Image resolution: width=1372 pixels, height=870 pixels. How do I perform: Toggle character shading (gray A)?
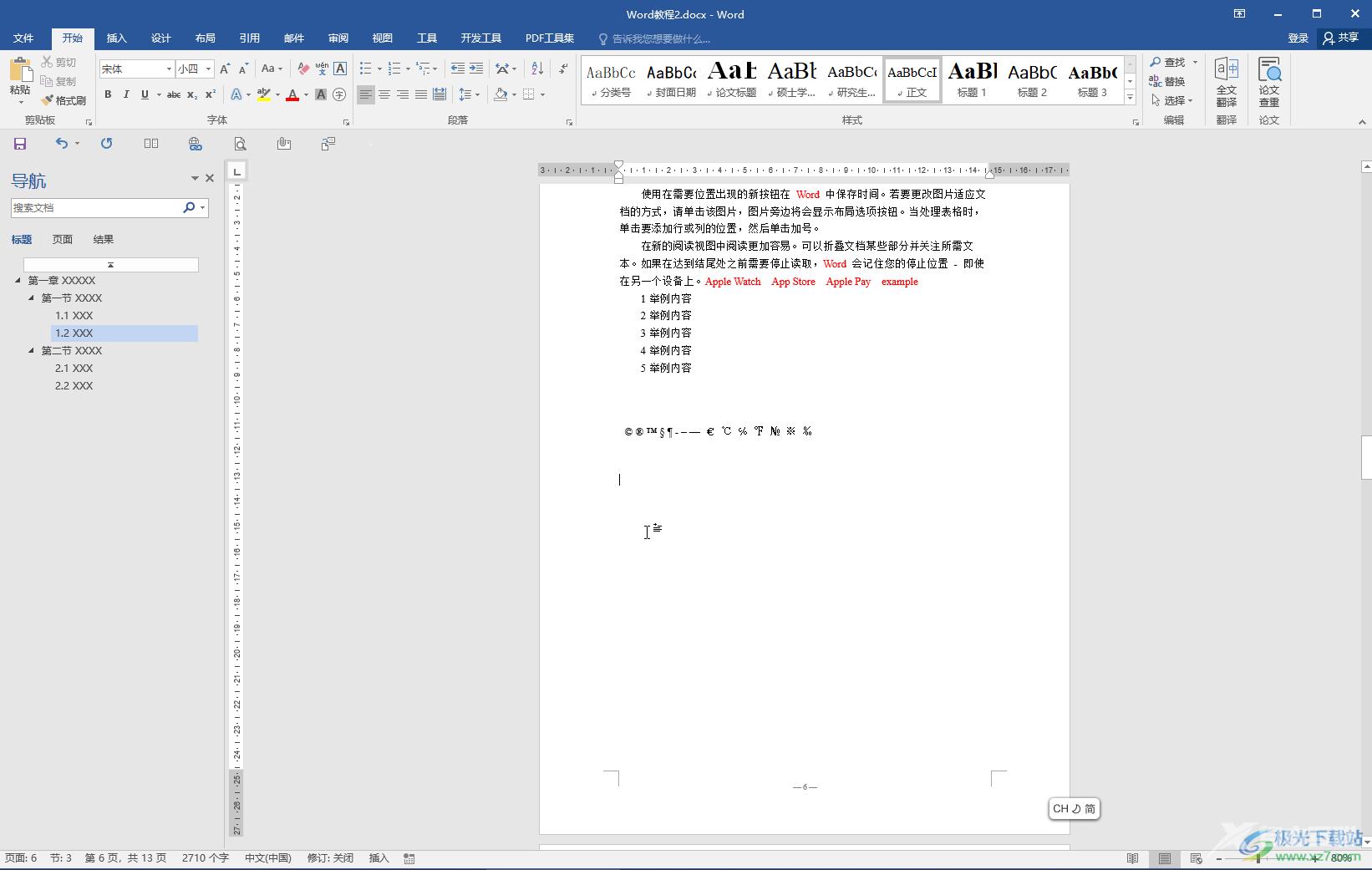[x=321, y=94]
